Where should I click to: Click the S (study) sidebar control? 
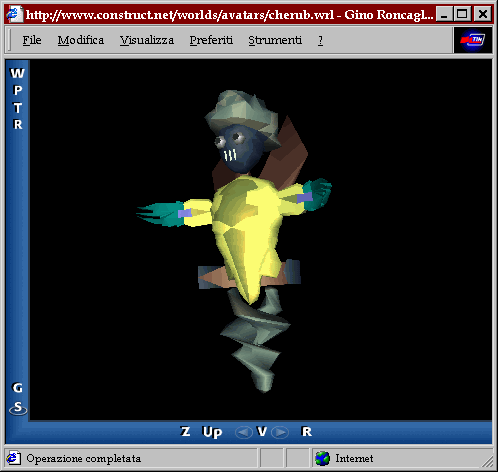(x=18, y=408)
